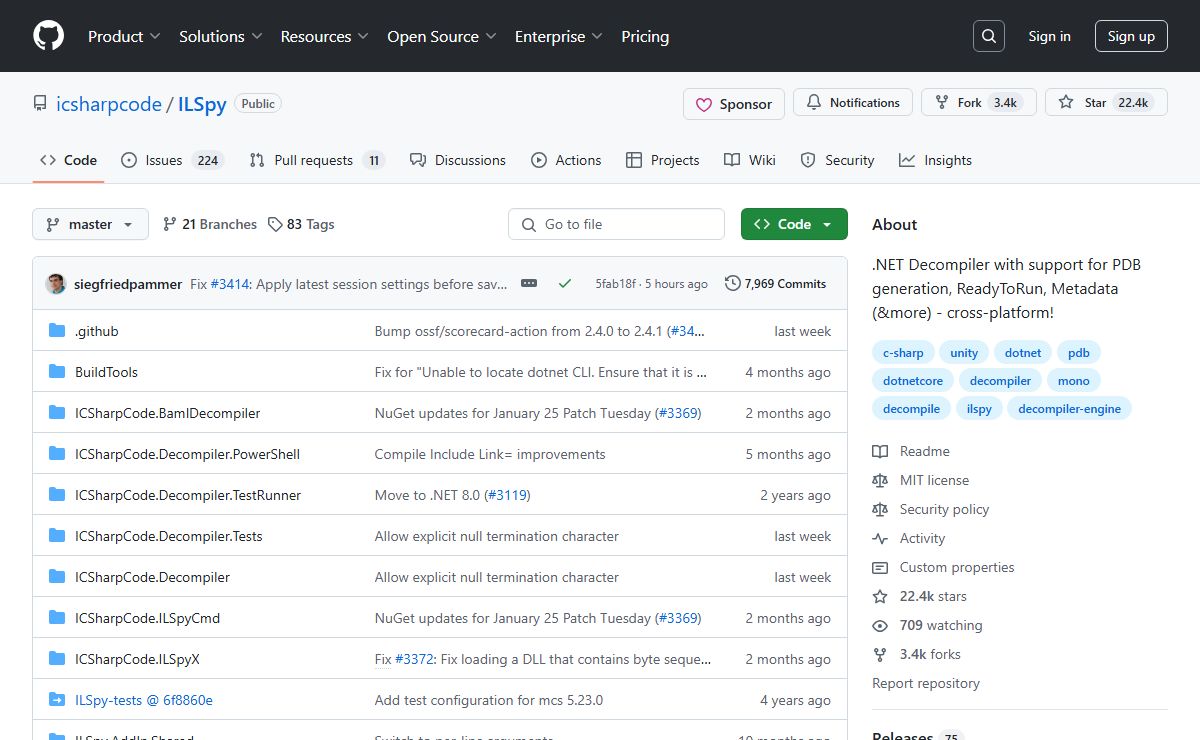Click siegfriedpammer's avatar image

56,284
